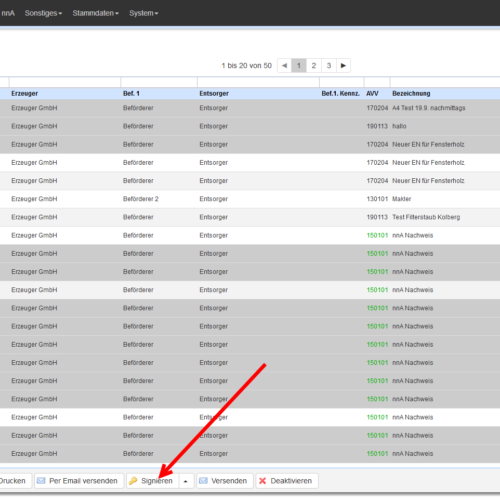The height and width of the screenshot is (500, 500).
Task: Select page 1 in pagination
Action: pos(299,65)
